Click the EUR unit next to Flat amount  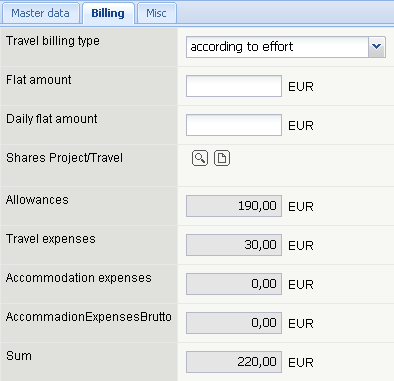(x=301, y=87)
